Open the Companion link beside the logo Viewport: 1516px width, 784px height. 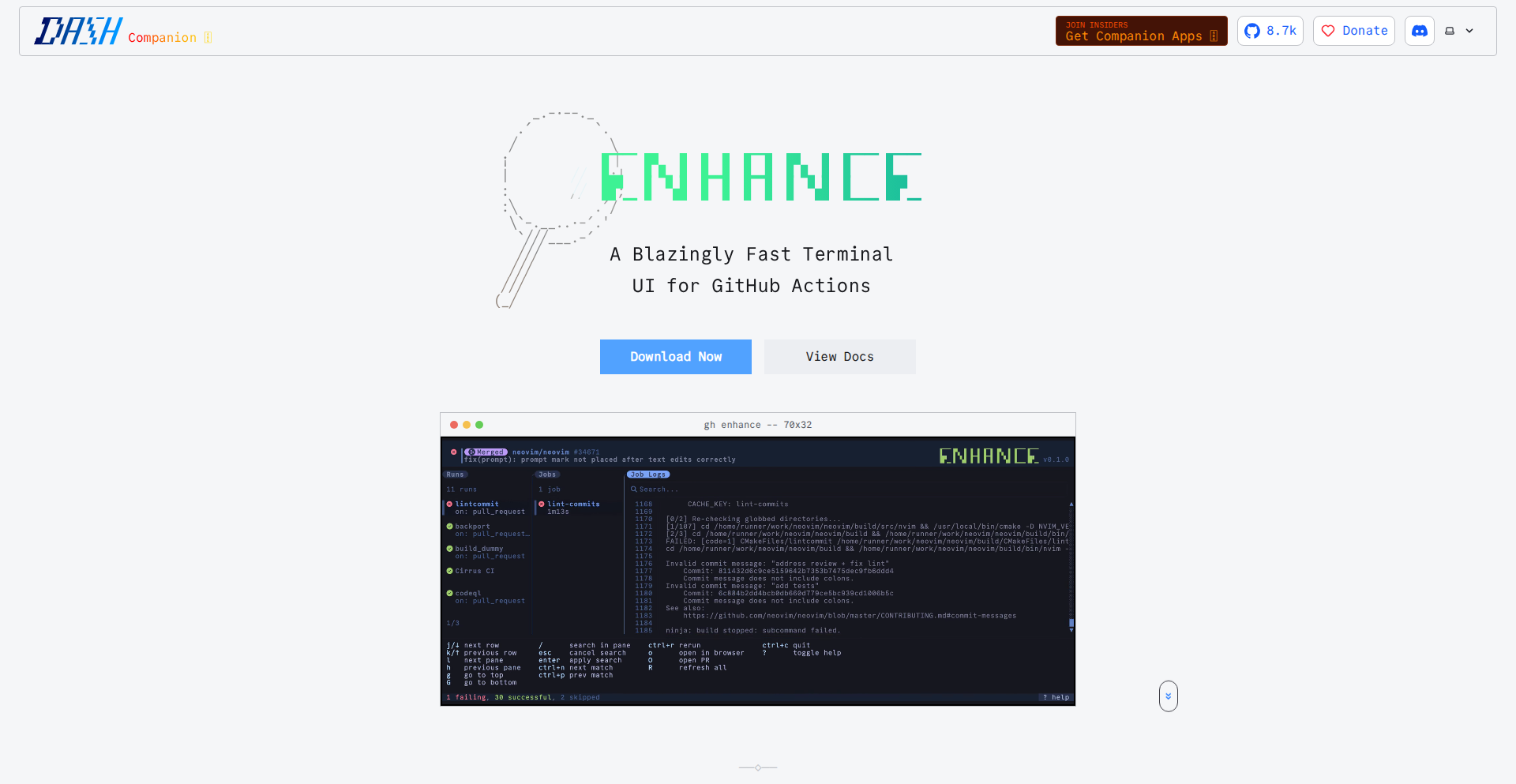click(170, 37)
